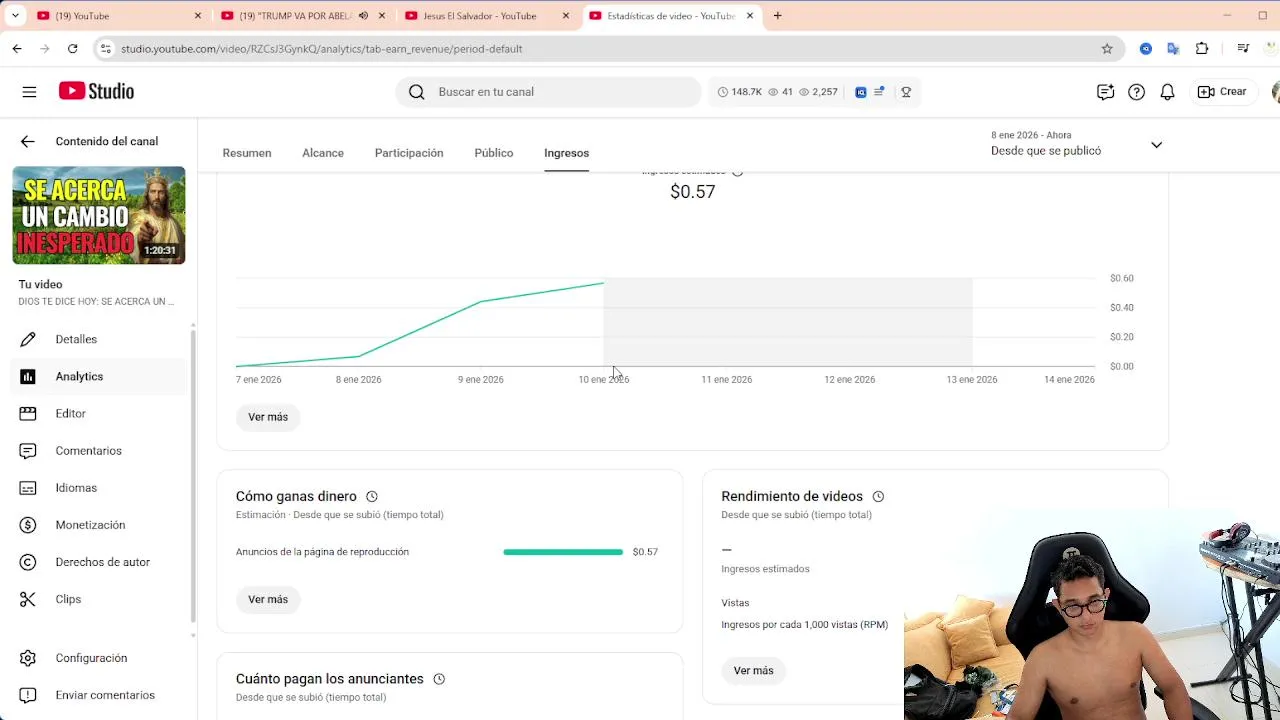Click the green ad revenue progress bar

click(x=563, y=552)
